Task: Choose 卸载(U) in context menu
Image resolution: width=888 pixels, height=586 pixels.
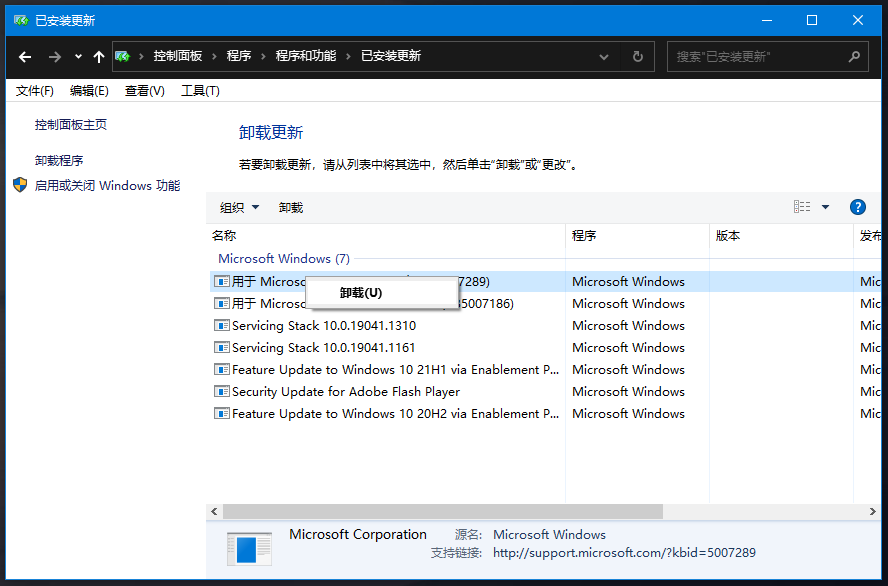Action: point(382,293)
